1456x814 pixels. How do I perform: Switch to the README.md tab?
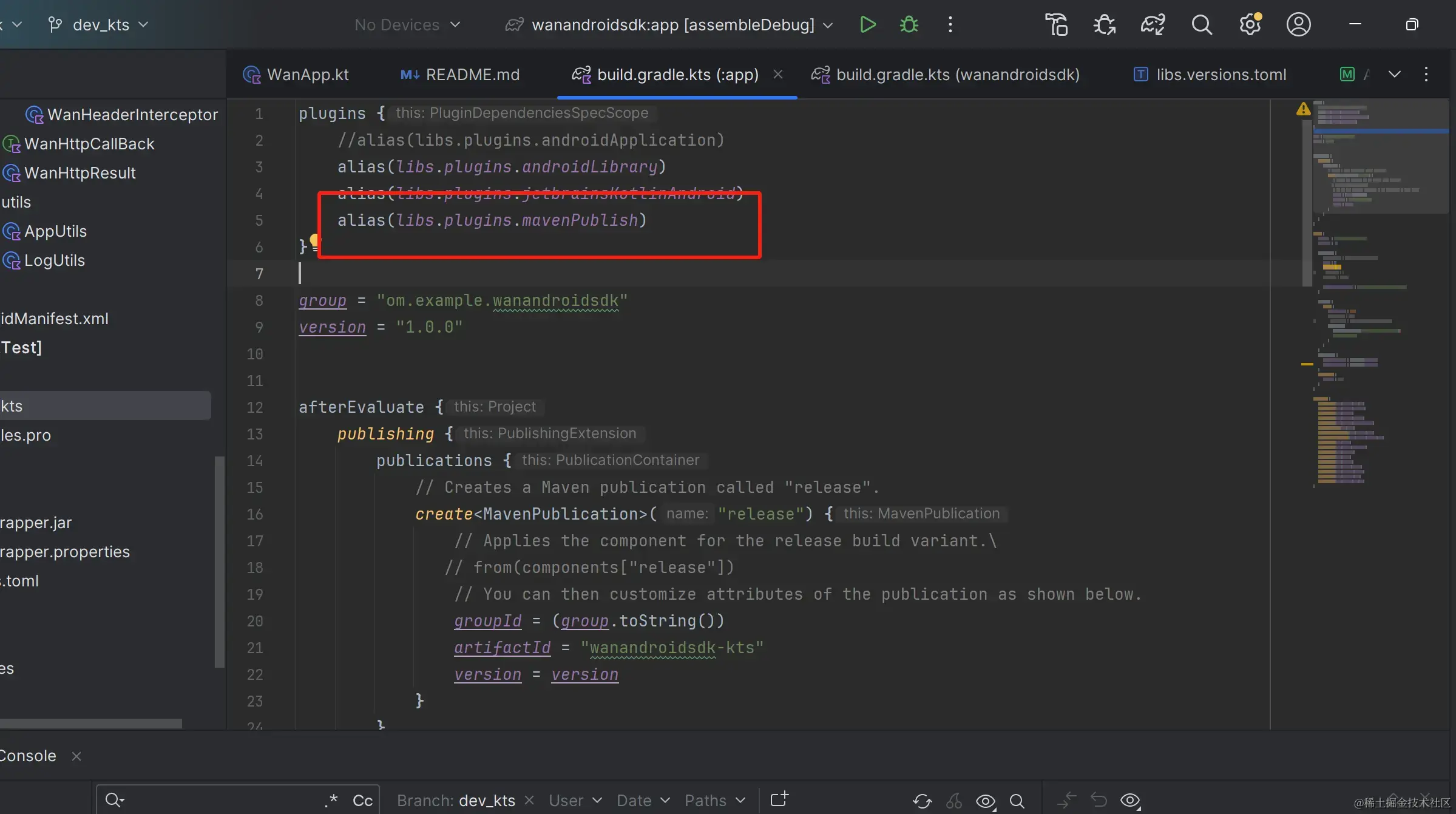[472, 75]
